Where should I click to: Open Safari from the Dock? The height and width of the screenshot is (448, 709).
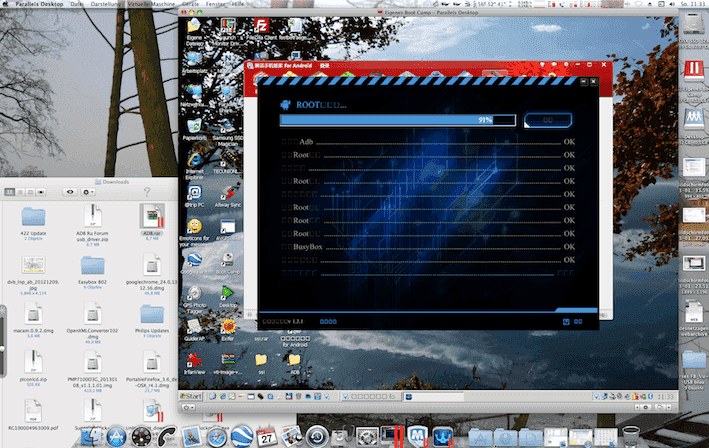tap(217, 437)
